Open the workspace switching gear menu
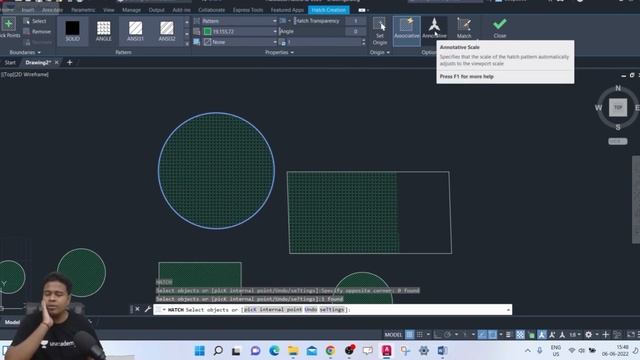Screen dimensions: 640x360 pos(588,335)
